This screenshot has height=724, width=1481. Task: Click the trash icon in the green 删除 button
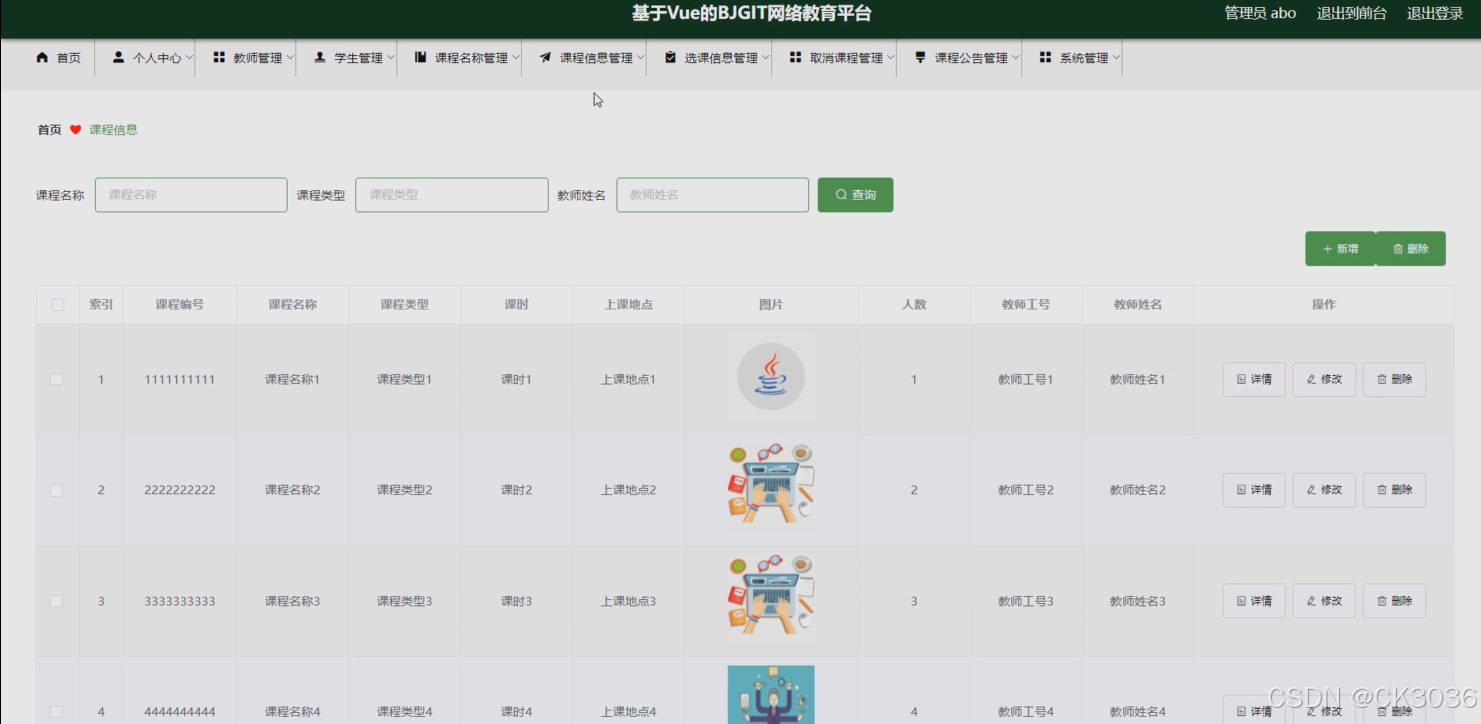click(x=1398, y=249)
